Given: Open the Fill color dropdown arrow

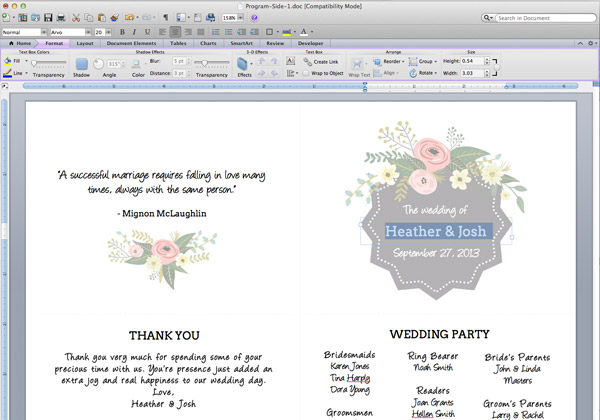Looking at the screenshot, I should pyautogui.click(x=26, y=61).
